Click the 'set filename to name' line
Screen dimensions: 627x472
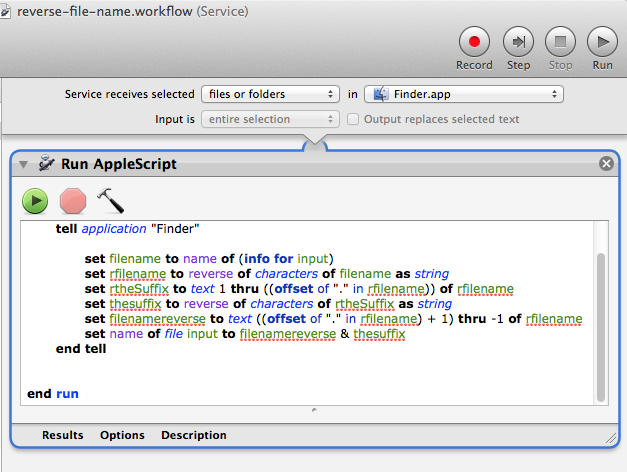pos(209,259)
